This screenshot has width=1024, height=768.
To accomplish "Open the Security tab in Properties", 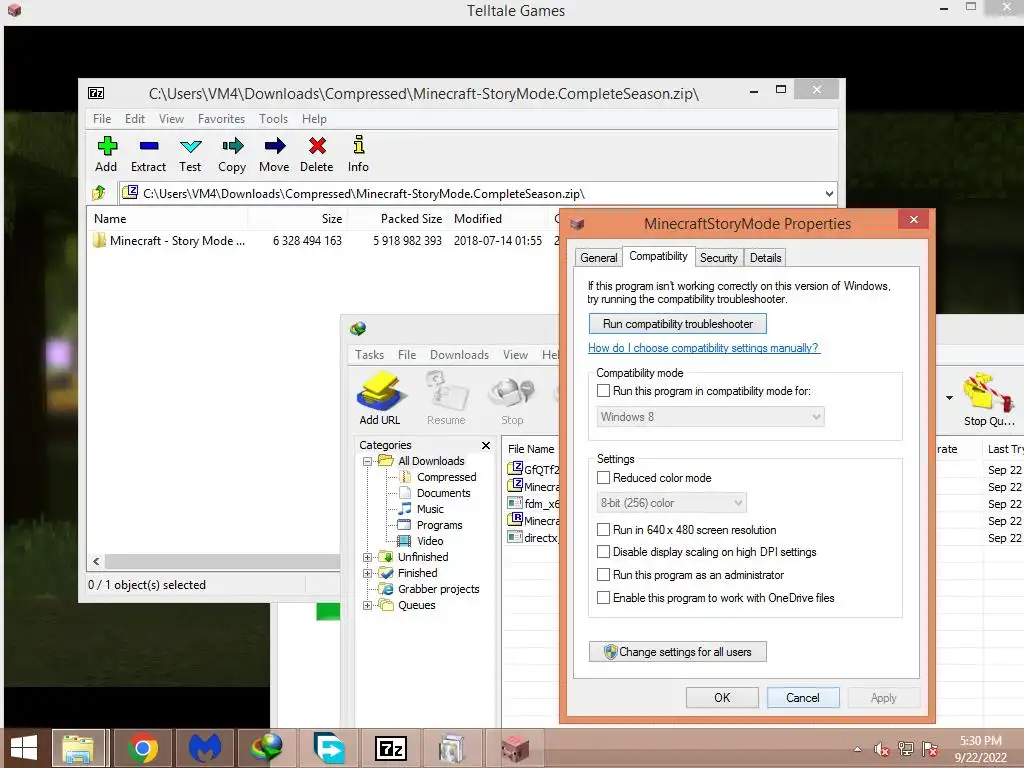I will click(x=718, y=258).
